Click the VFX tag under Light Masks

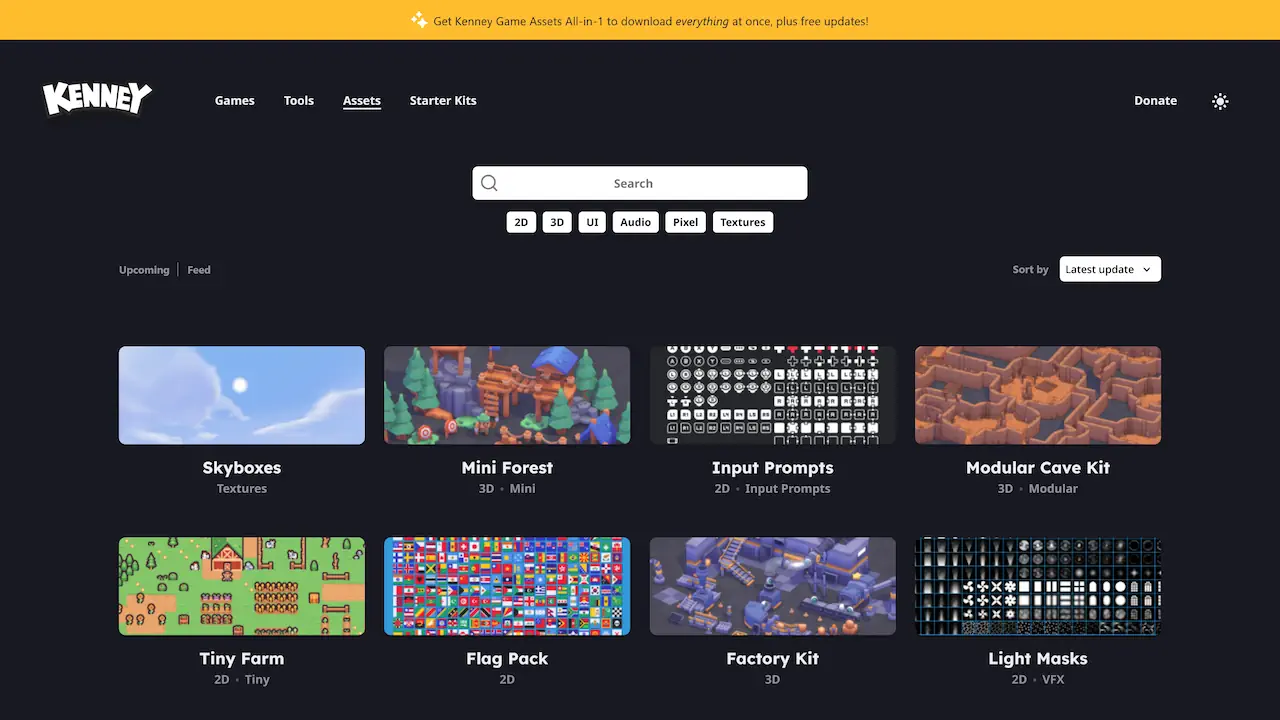coord(1053,680)
